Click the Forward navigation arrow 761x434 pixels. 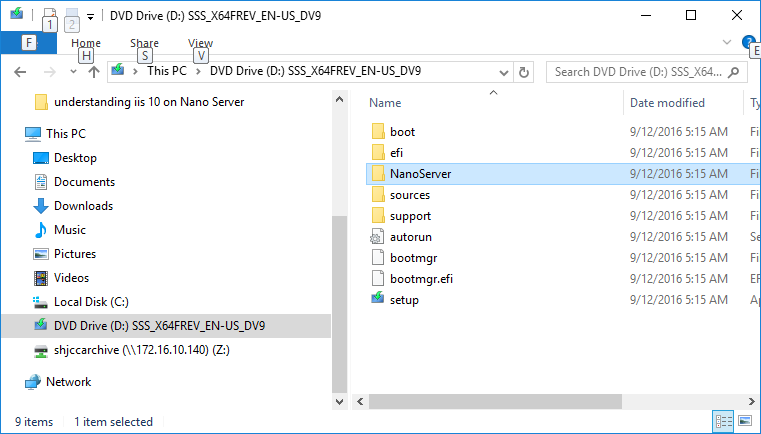[50, 72]
